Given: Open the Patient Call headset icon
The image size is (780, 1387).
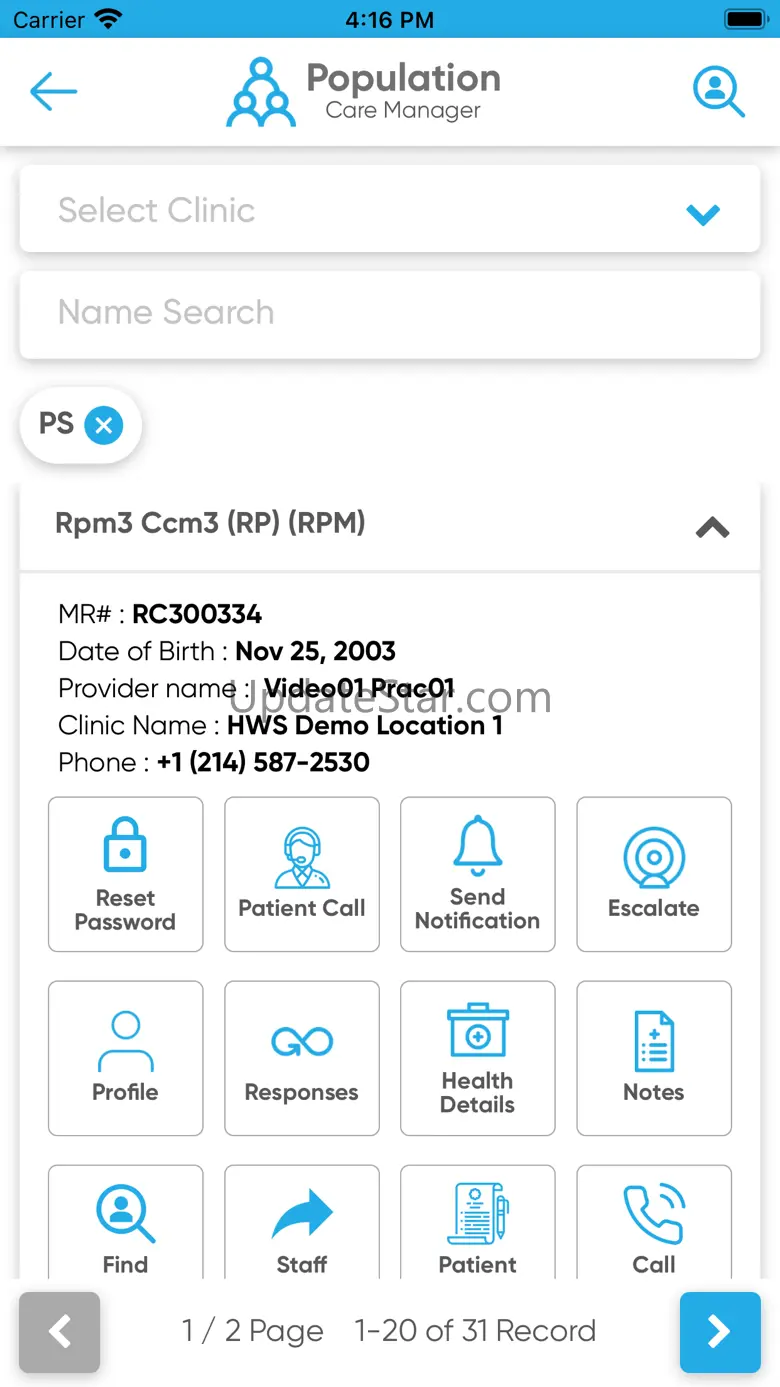Looking at the screenshot, I should [302, 858].
